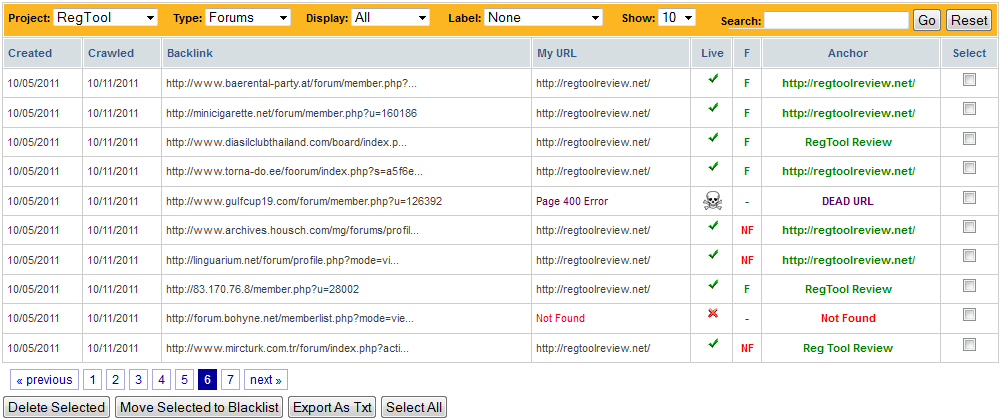Expand the Type dropdown set to Forums
Image resolution: width=1004 pixels, height=420 pixels.
point(248,18)
